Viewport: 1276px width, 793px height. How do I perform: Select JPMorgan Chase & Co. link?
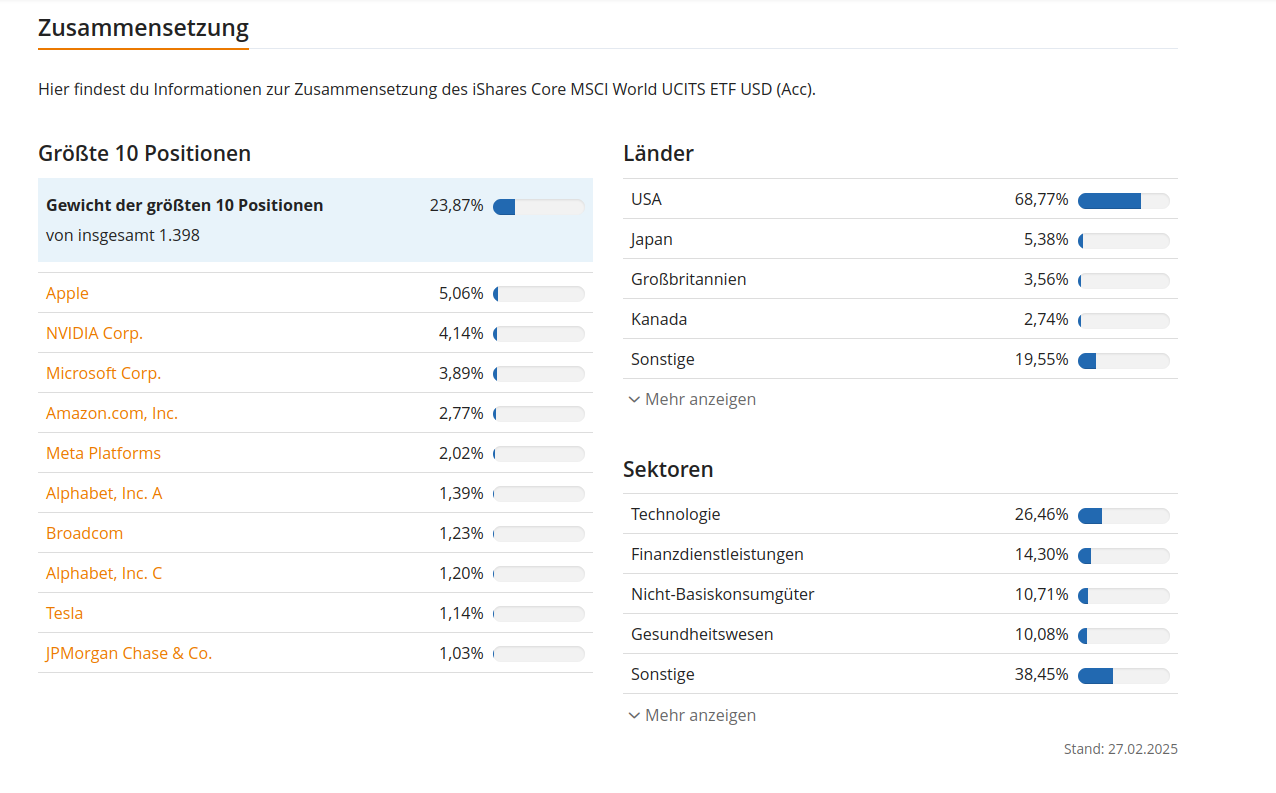click(129, 653)
